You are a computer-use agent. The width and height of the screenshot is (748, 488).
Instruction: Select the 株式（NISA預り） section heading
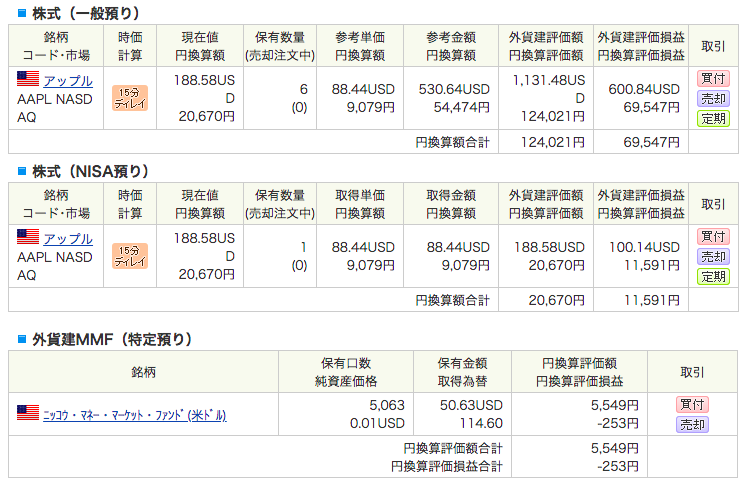pos(91,171)
